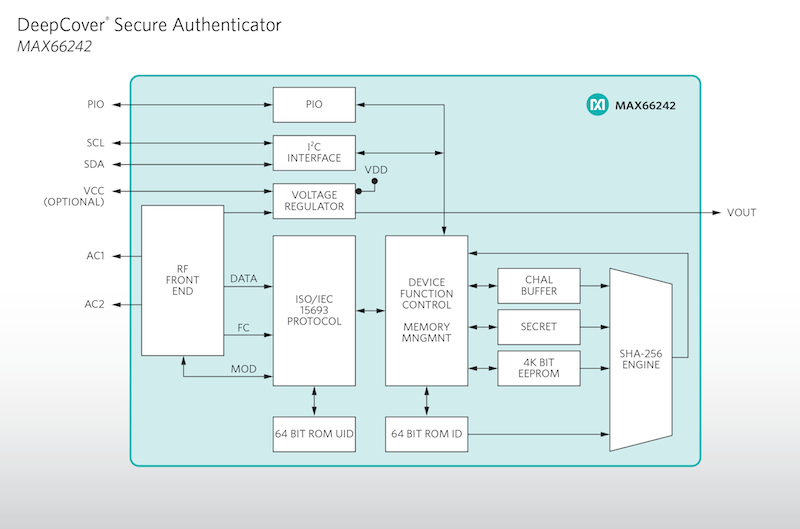Click the Maxim logo icon beside MAX66242
Viewport: 800px width, 529px height.
[x=597, y=105]
